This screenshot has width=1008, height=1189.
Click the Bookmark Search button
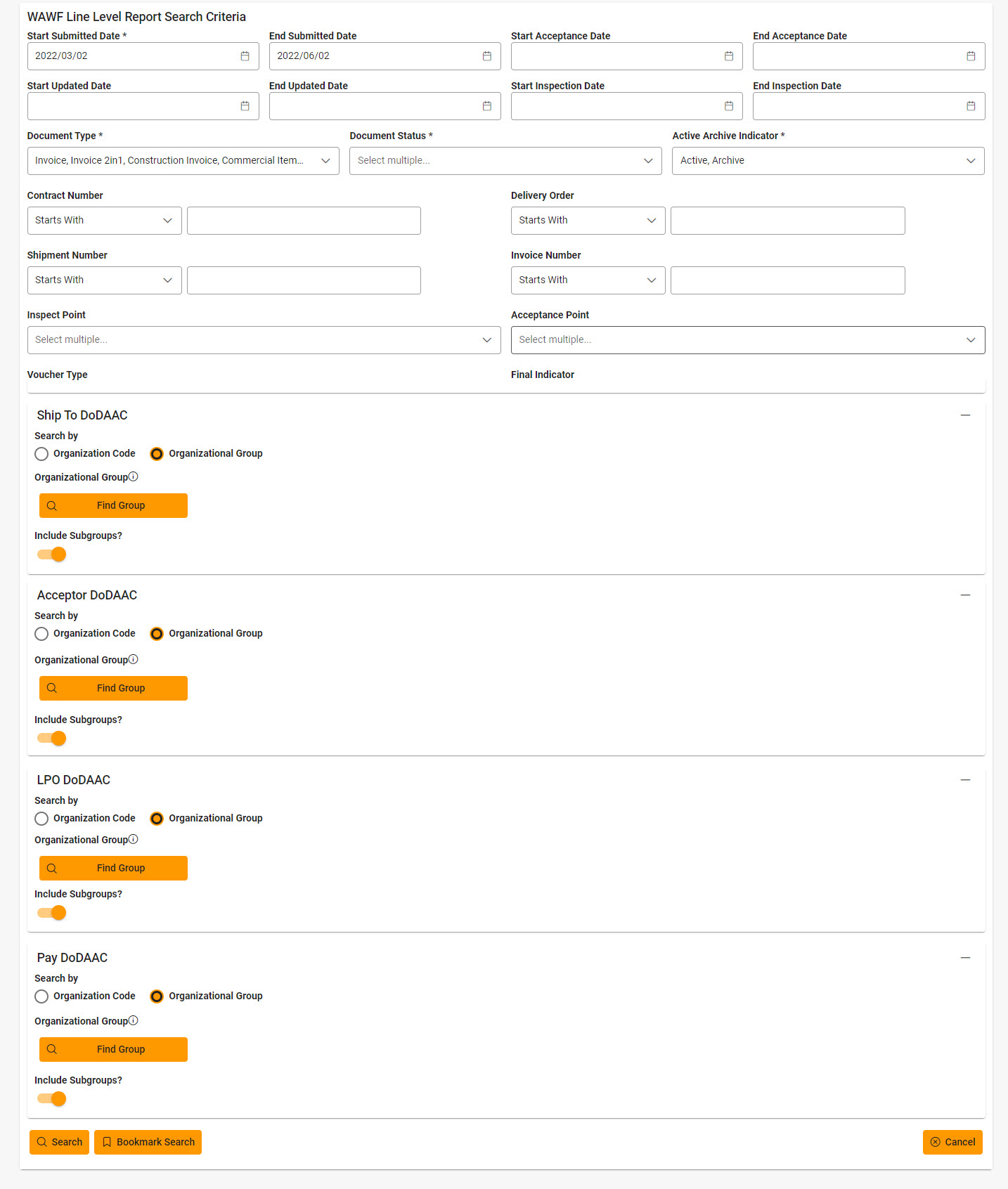click(148, 1142)
